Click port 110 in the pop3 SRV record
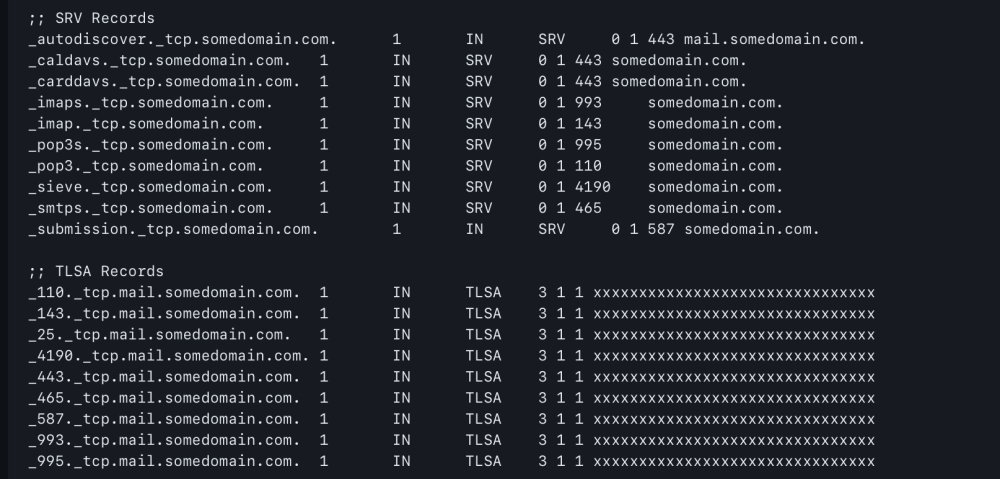1000x479 pixels. pos(588,166)
